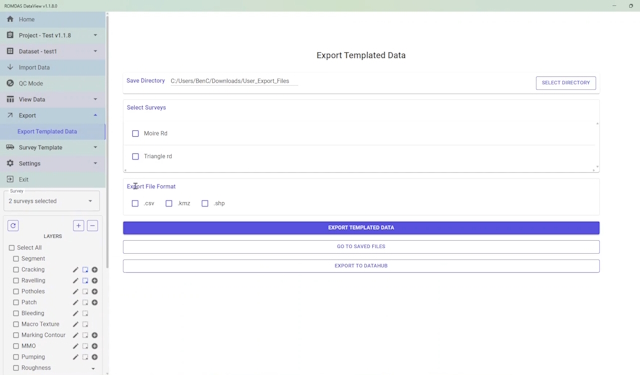Check the Cracking layer checkbox

tap(16, 270)
